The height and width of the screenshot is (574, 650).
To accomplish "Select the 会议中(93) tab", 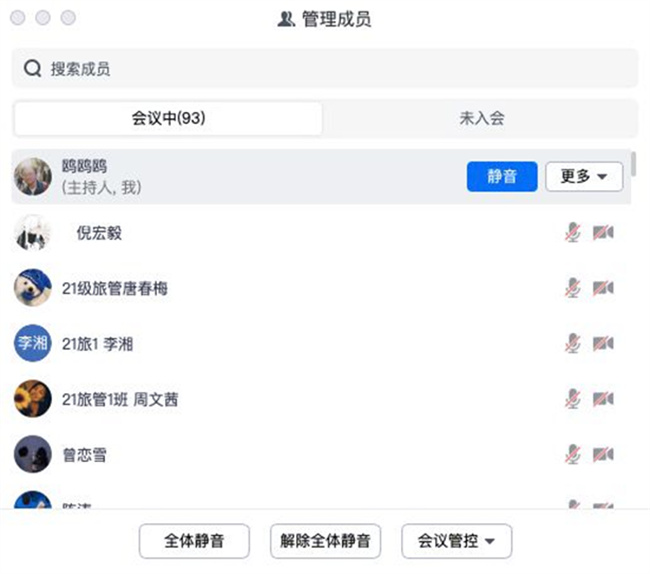I will pos(168,118).
